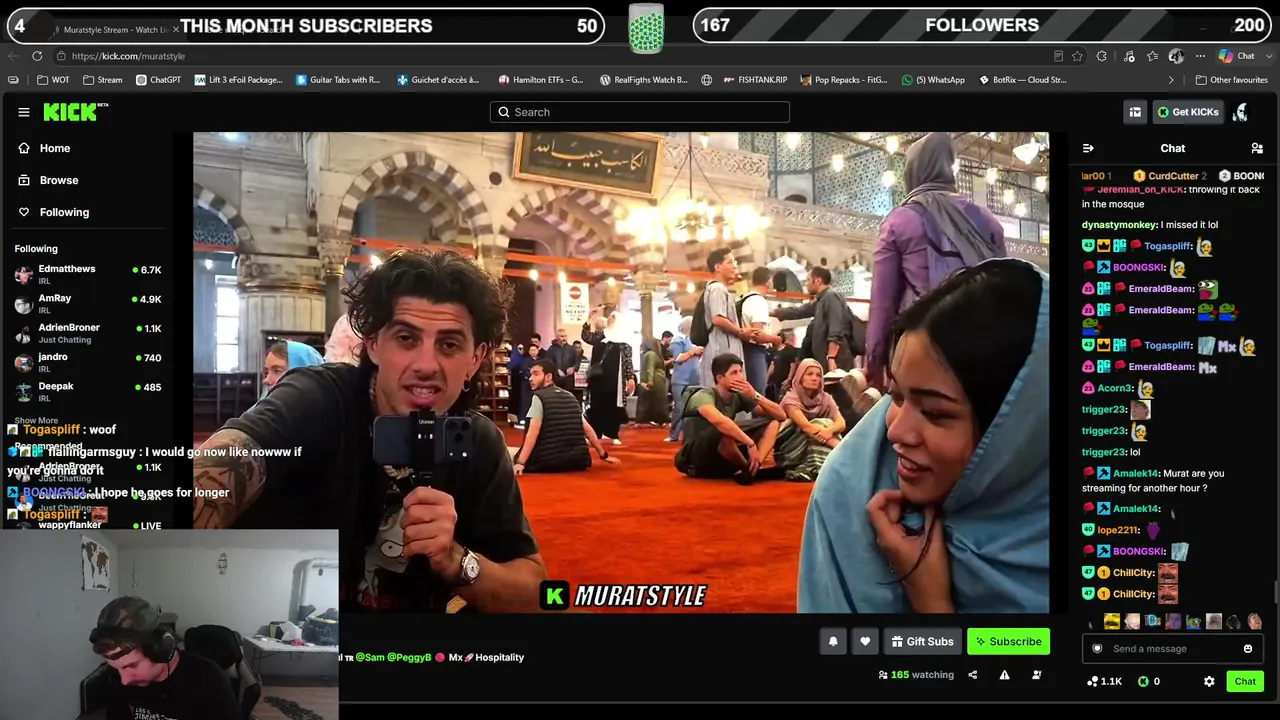Click the green Subscribe button
The image size is (1280, 720).
pyautogui.click(x=1008, y=641)
